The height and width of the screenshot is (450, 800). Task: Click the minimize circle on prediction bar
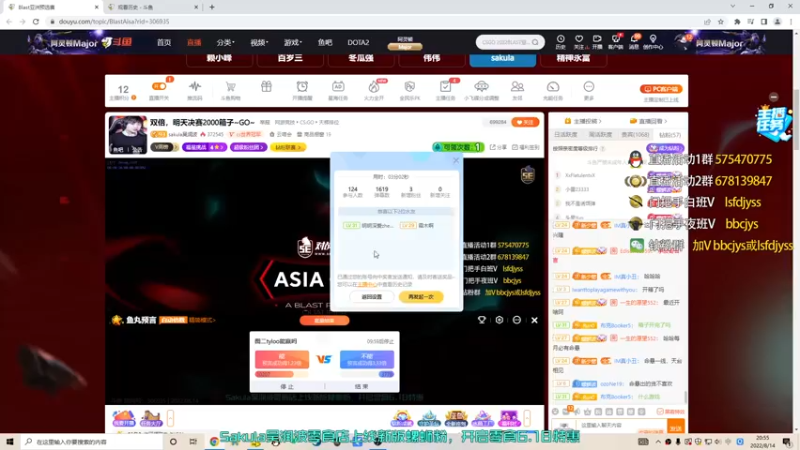click(x=517, y=320)
